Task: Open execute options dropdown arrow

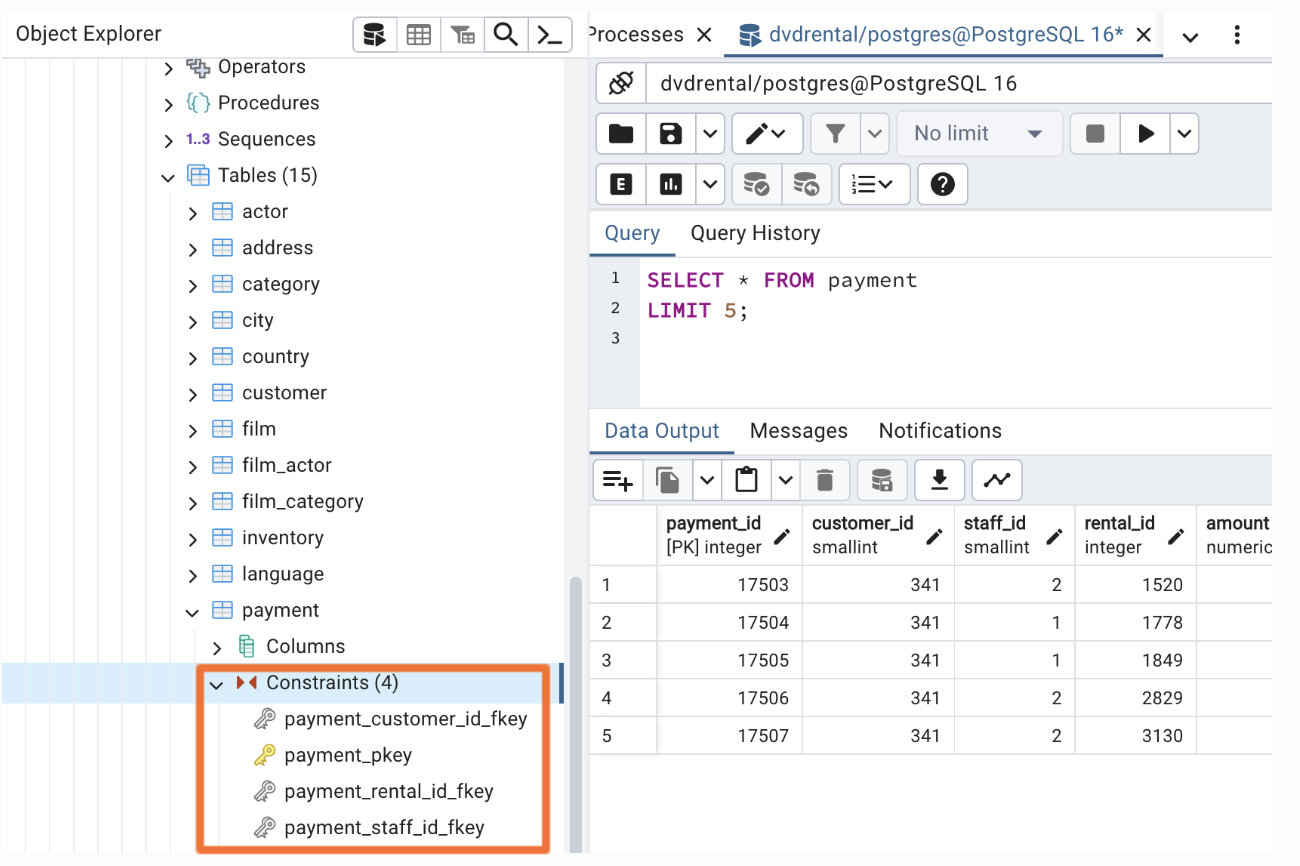Action: (x=1185, y=134)
